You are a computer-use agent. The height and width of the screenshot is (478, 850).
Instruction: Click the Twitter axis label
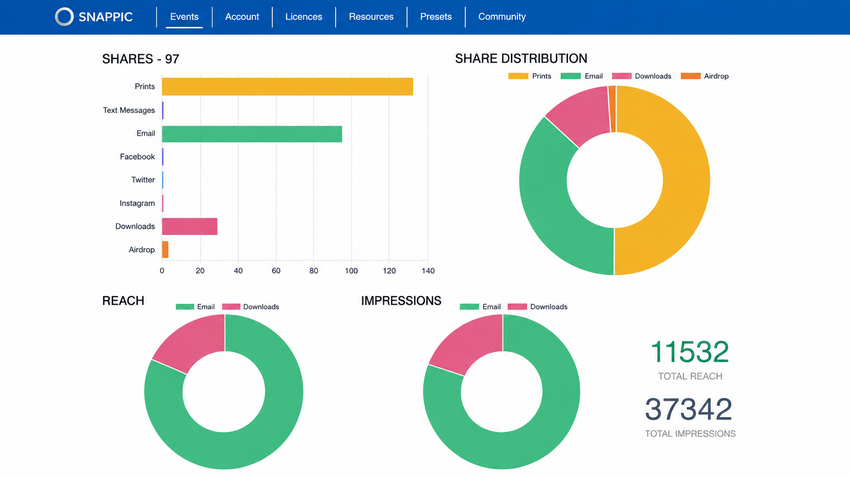point(143,180)
